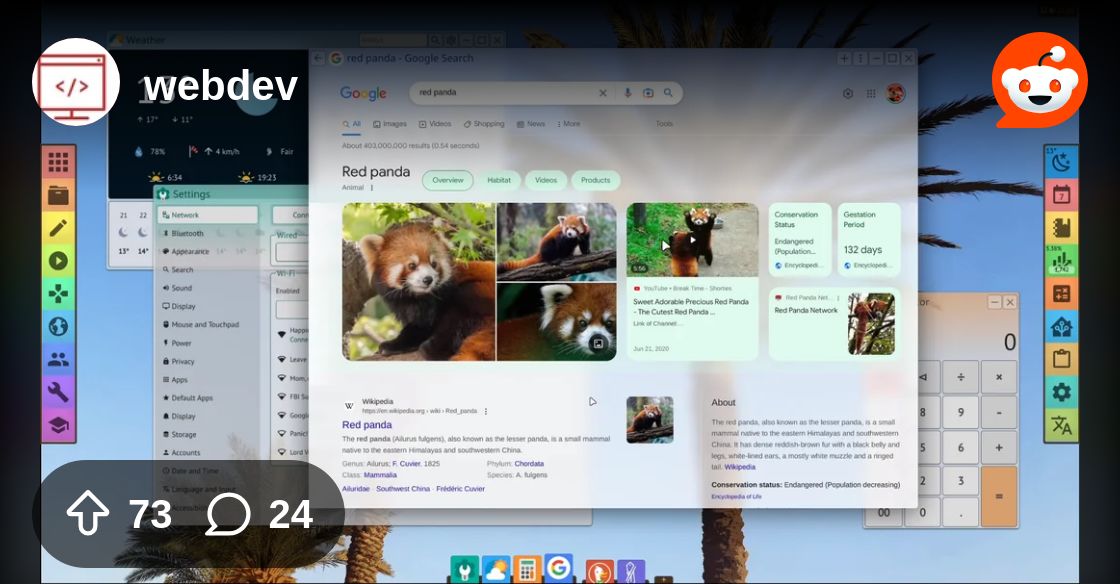The width and height of the screenshot is (1120, 584).
Task: Click the equals key on the calculator
Action: click(999, 496)
